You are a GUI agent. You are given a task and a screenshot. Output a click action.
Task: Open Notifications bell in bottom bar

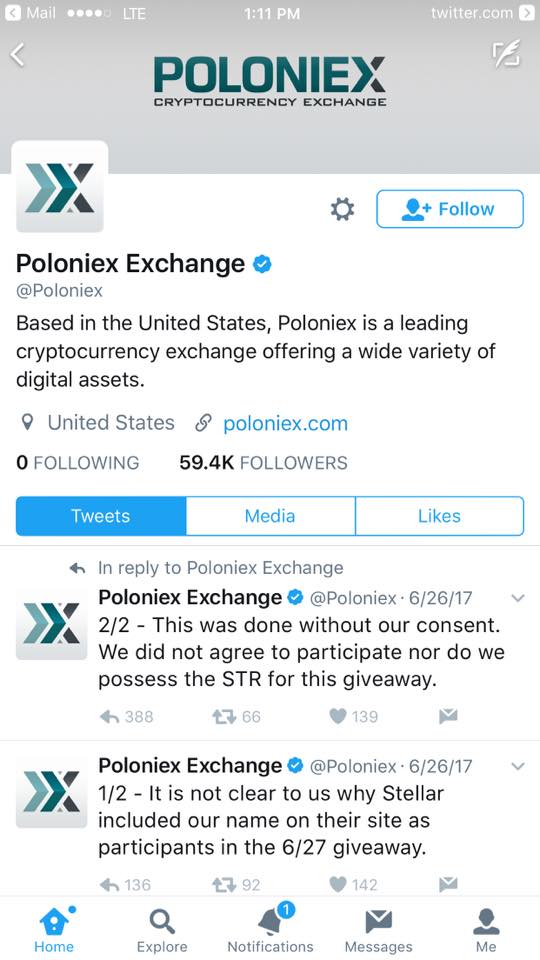point(270,929)
